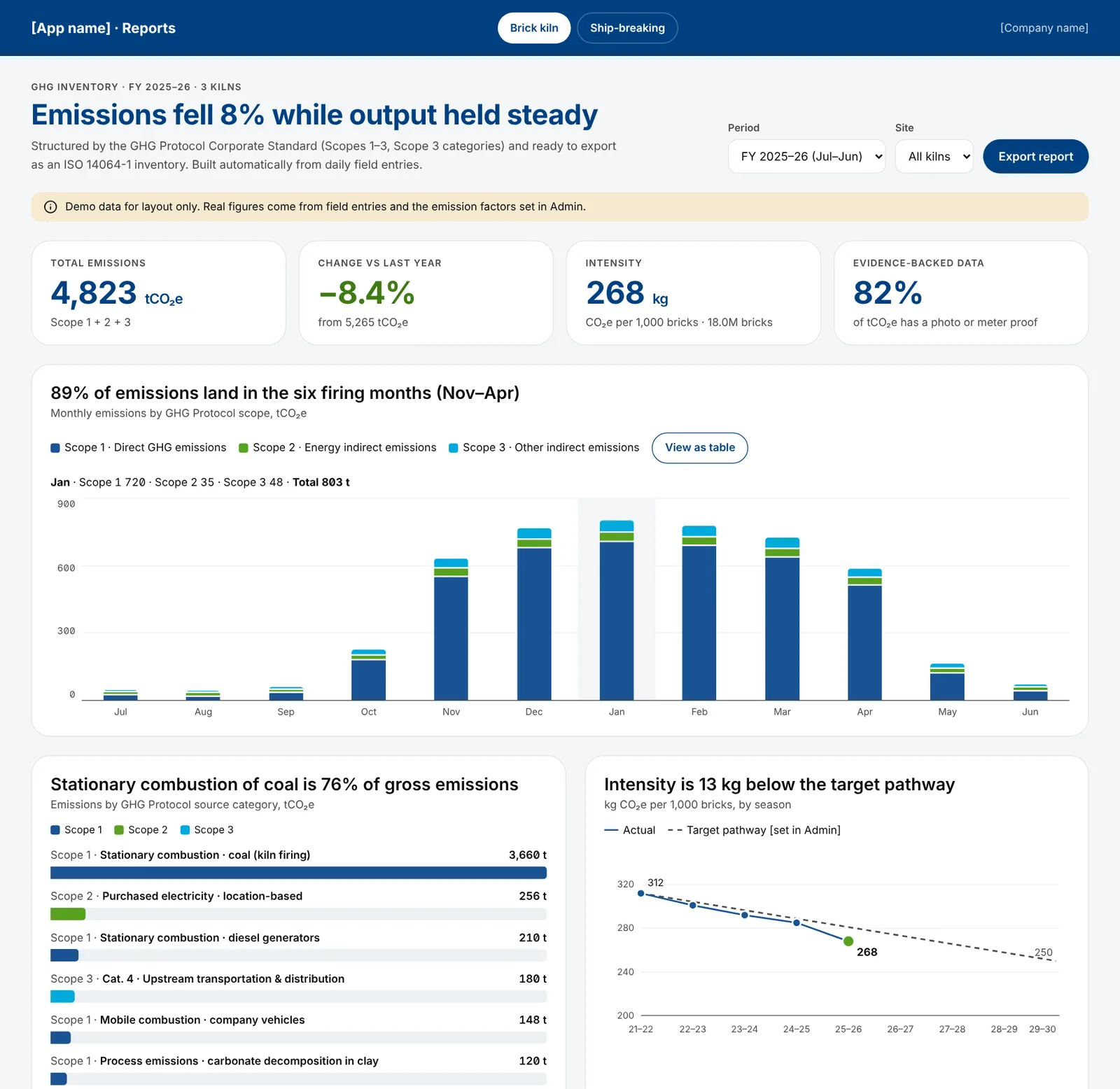
Task: Click the 250 target label on intensity chart
Action: point(1043,953)
